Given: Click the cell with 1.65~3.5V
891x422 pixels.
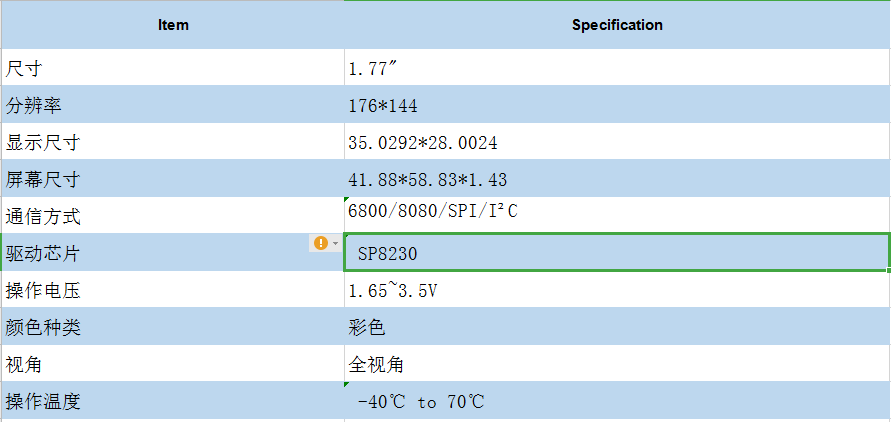Looking at the screenshot, I should click(617, 290).
